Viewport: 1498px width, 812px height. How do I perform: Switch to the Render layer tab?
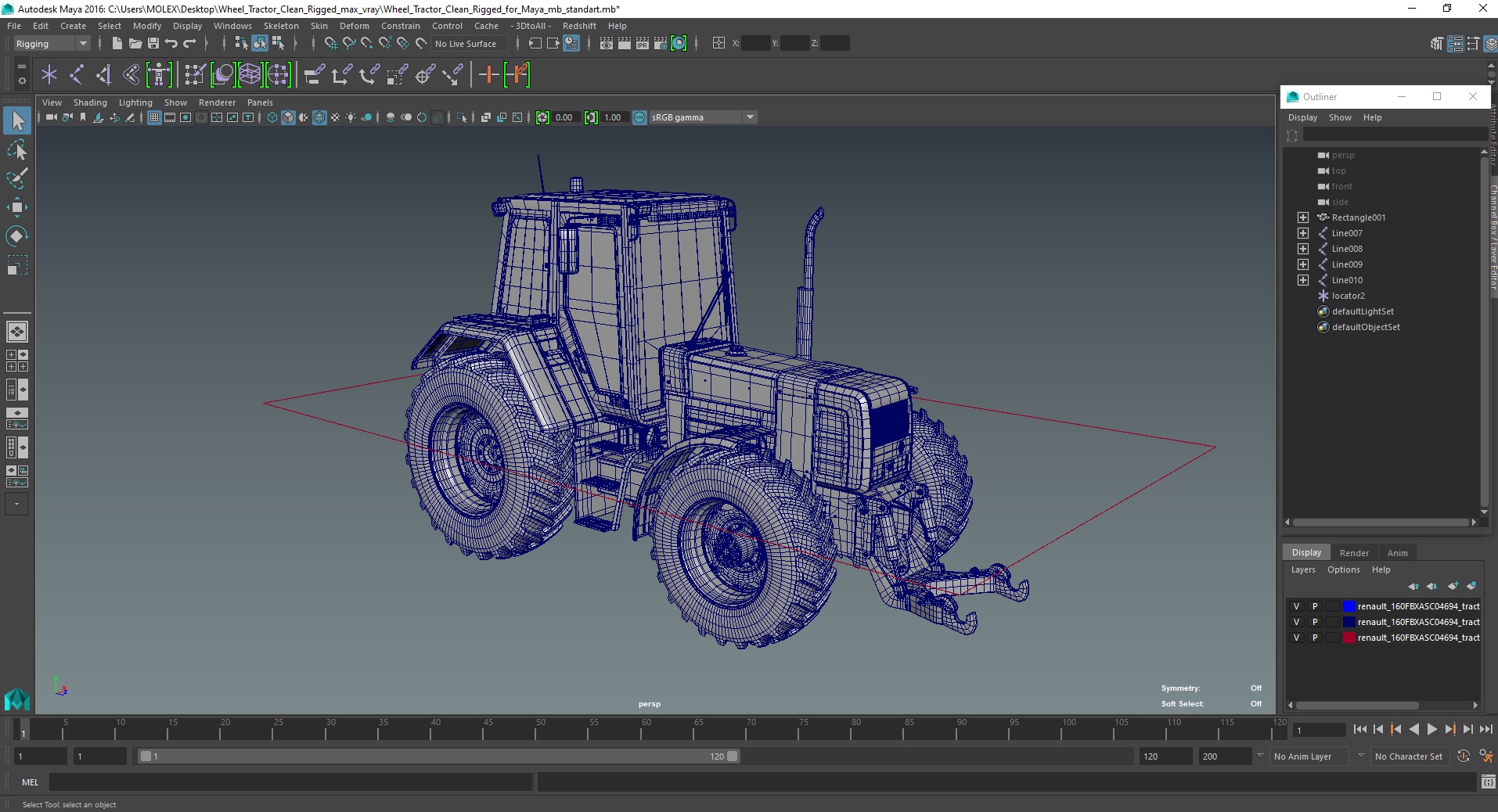[1354, 553]
